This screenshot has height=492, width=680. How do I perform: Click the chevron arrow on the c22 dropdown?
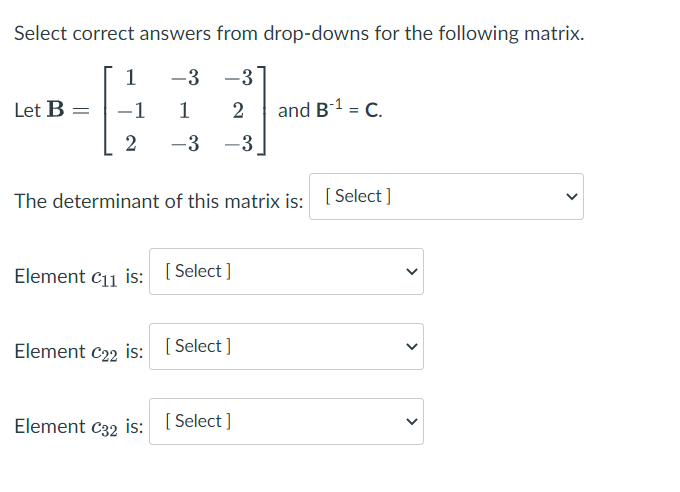(410, 347)
